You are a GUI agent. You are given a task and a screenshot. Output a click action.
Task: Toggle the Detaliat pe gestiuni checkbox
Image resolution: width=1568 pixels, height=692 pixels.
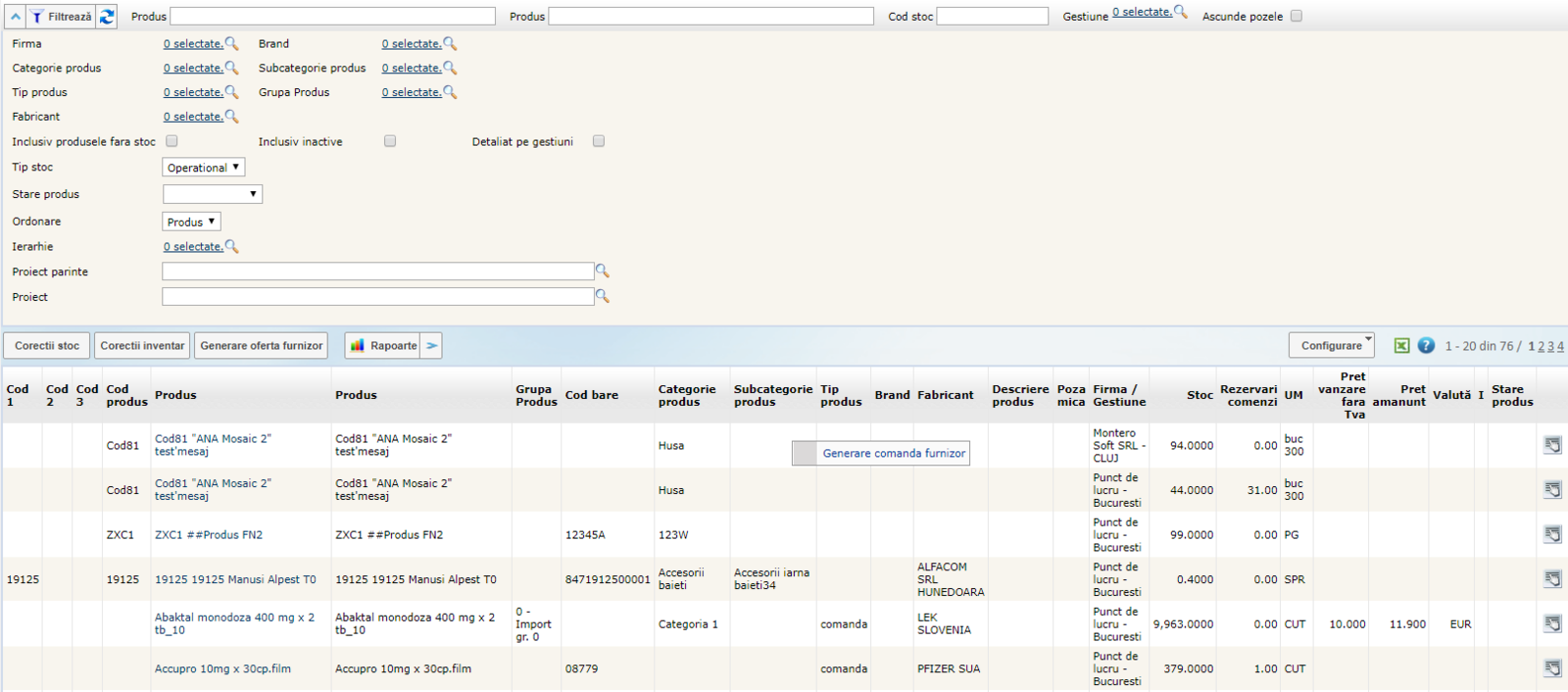click(x=599, y=141)
